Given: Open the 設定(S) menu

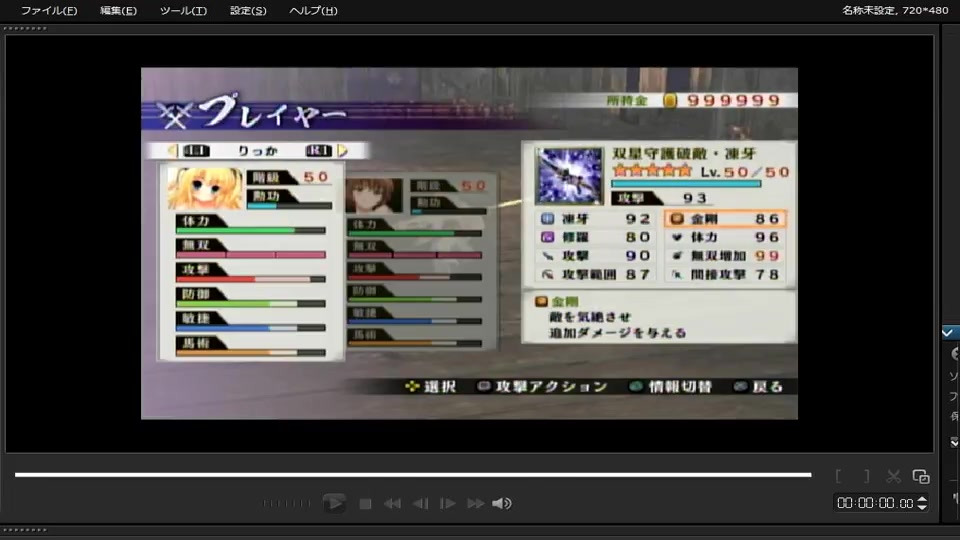Looking at the screenshot, I should pos(248,10).
